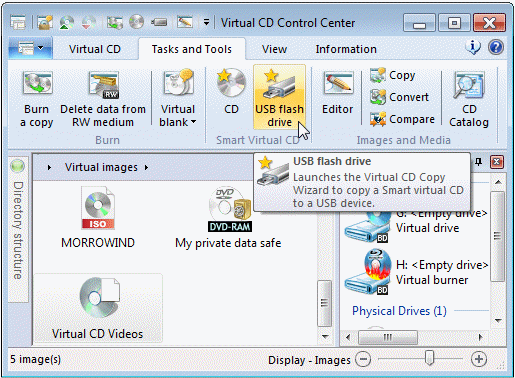515x378 pixels.
Task: Click the drives panel horizontal scroll right arrow
Action: point(480,337)
